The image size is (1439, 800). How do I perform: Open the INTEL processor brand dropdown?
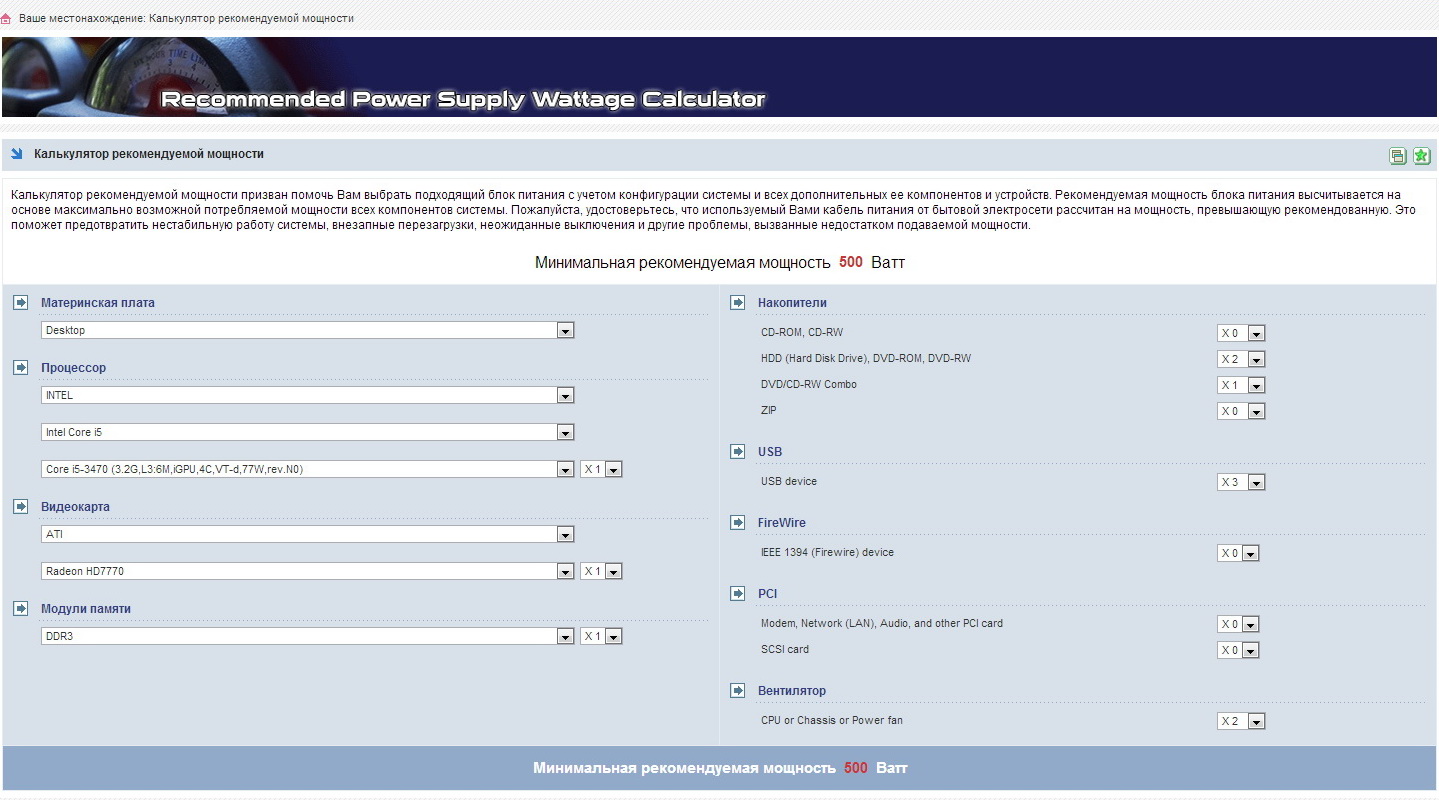308,395
